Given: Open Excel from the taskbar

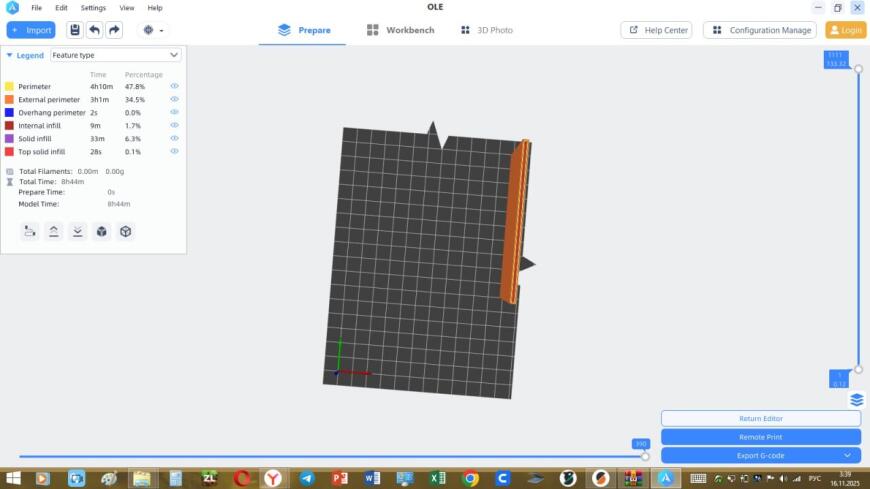Looking at the screenshot, I should coord(438,478).
